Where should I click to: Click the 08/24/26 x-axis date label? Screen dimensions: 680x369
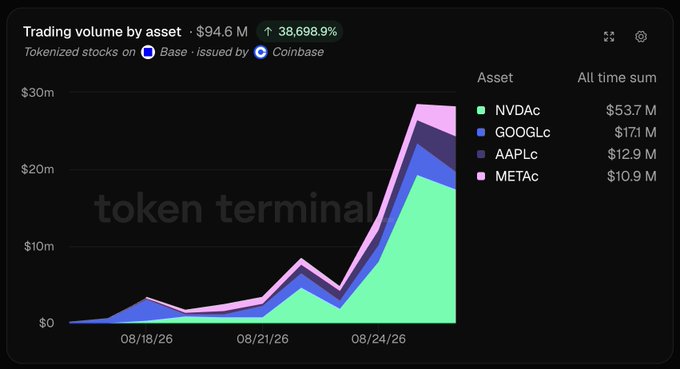[378, 339]
